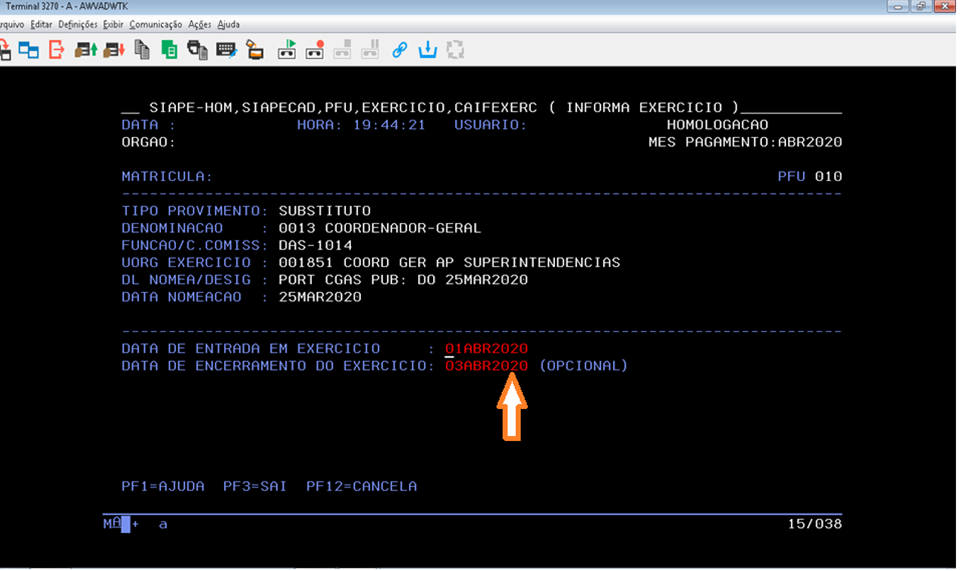
Task: Click PF1=AJUDA help key
Action: (163, 487)
